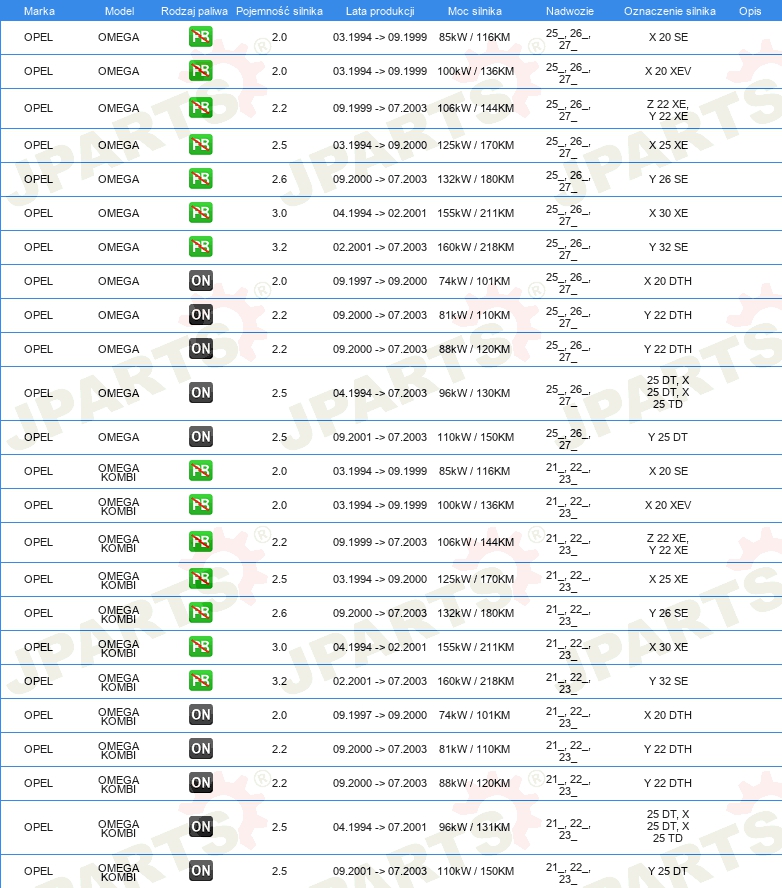Click the 'Opis' column header

(x=750, y=11)
